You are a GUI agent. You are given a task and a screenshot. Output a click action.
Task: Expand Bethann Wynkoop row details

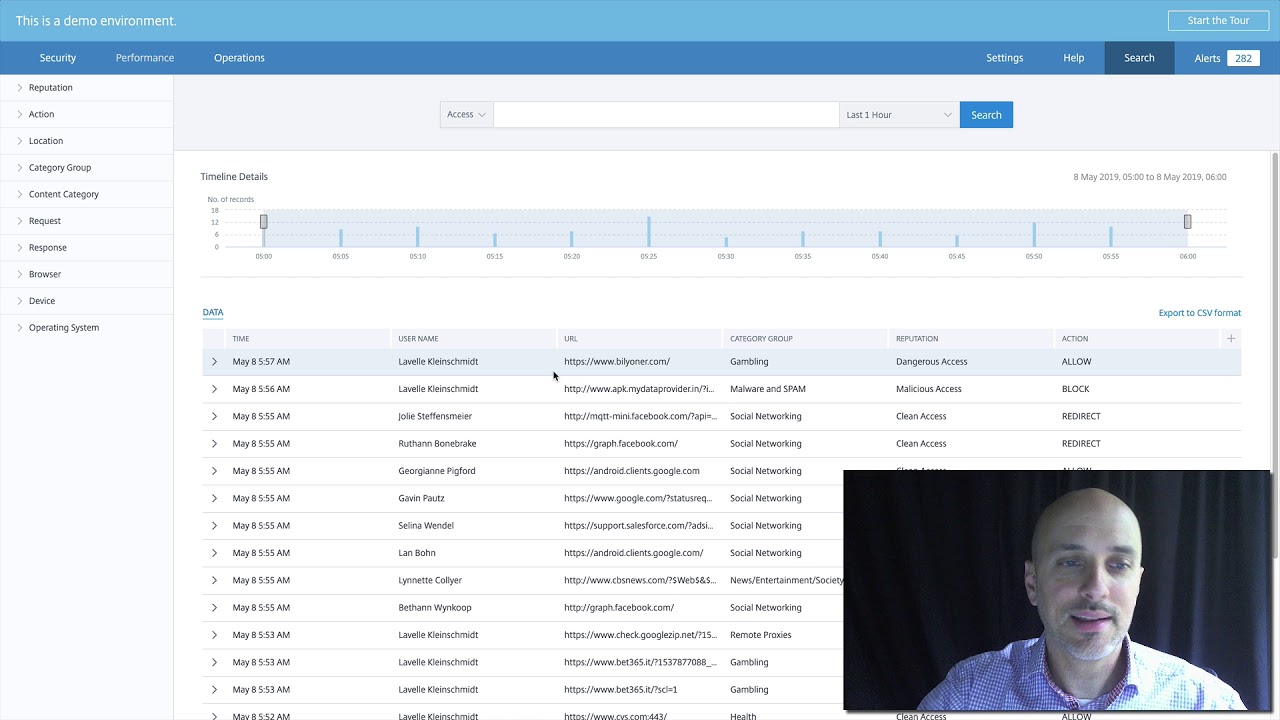214,608
